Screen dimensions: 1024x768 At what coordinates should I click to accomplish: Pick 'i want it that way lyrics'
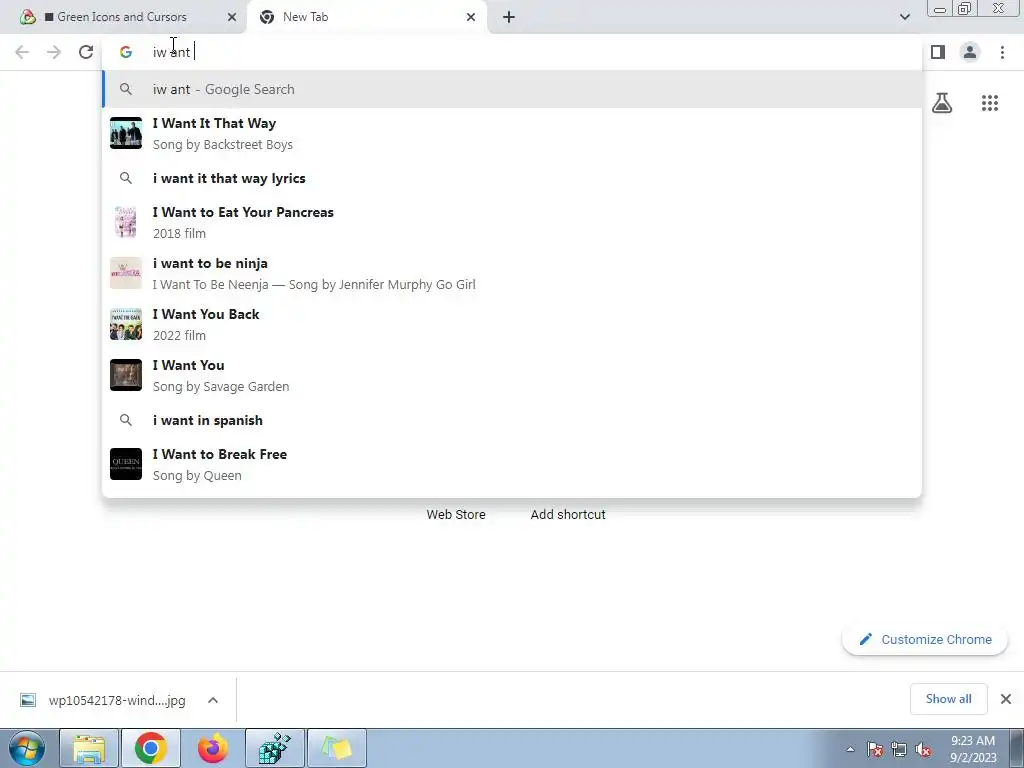coord(512,178)
